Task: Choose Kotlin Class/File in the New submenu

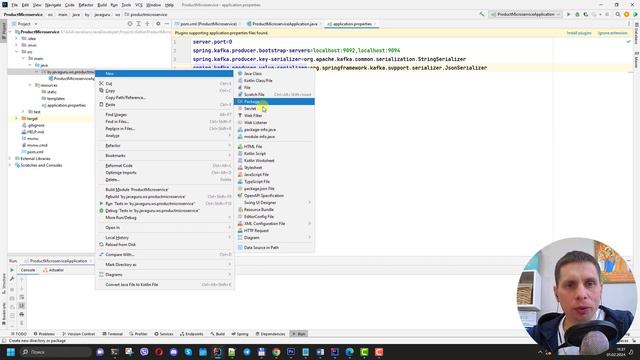Action: tap(274, 80)
